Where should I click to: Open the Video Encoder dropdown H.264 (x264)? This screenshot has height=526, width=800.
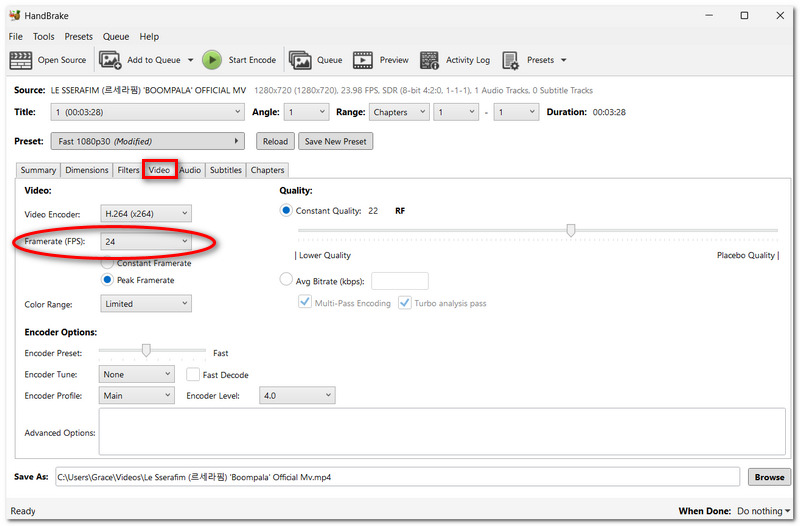[x=146, y=214]
